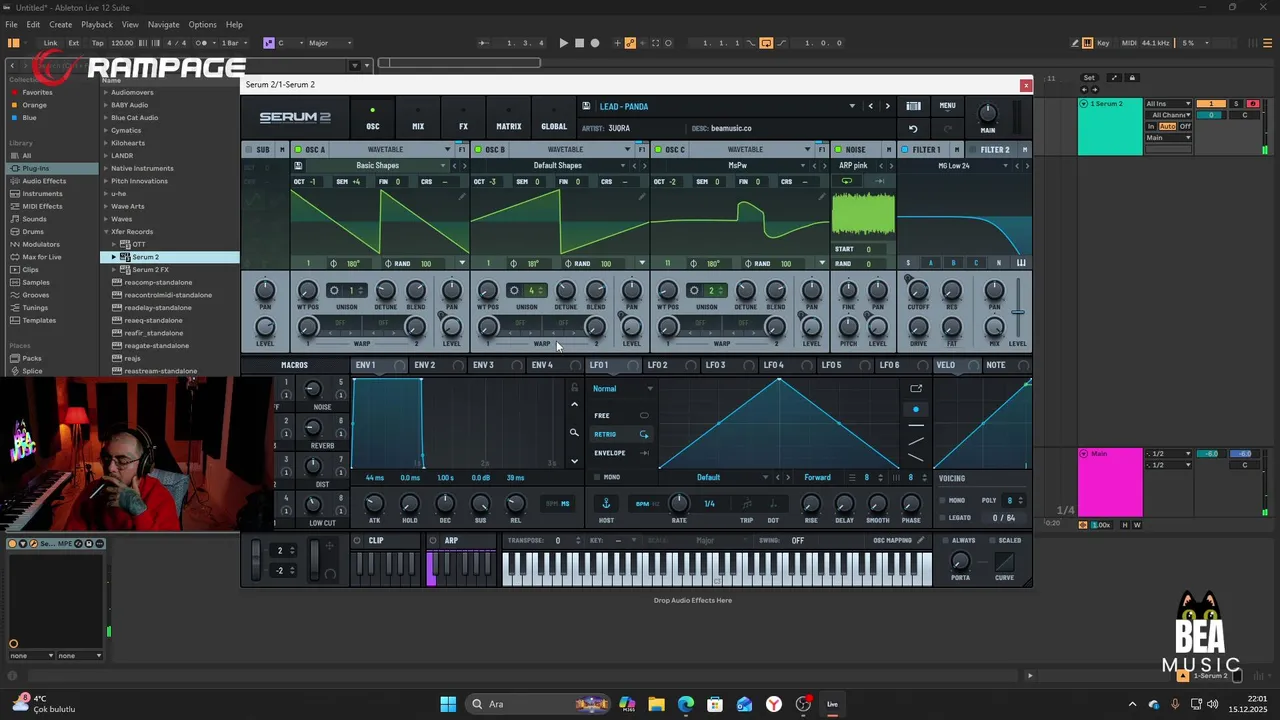The image size is (1280, 720).
Task: Click the envelope zoom magnifier icon
Action: pyautogui.click(x=574, y=433)
